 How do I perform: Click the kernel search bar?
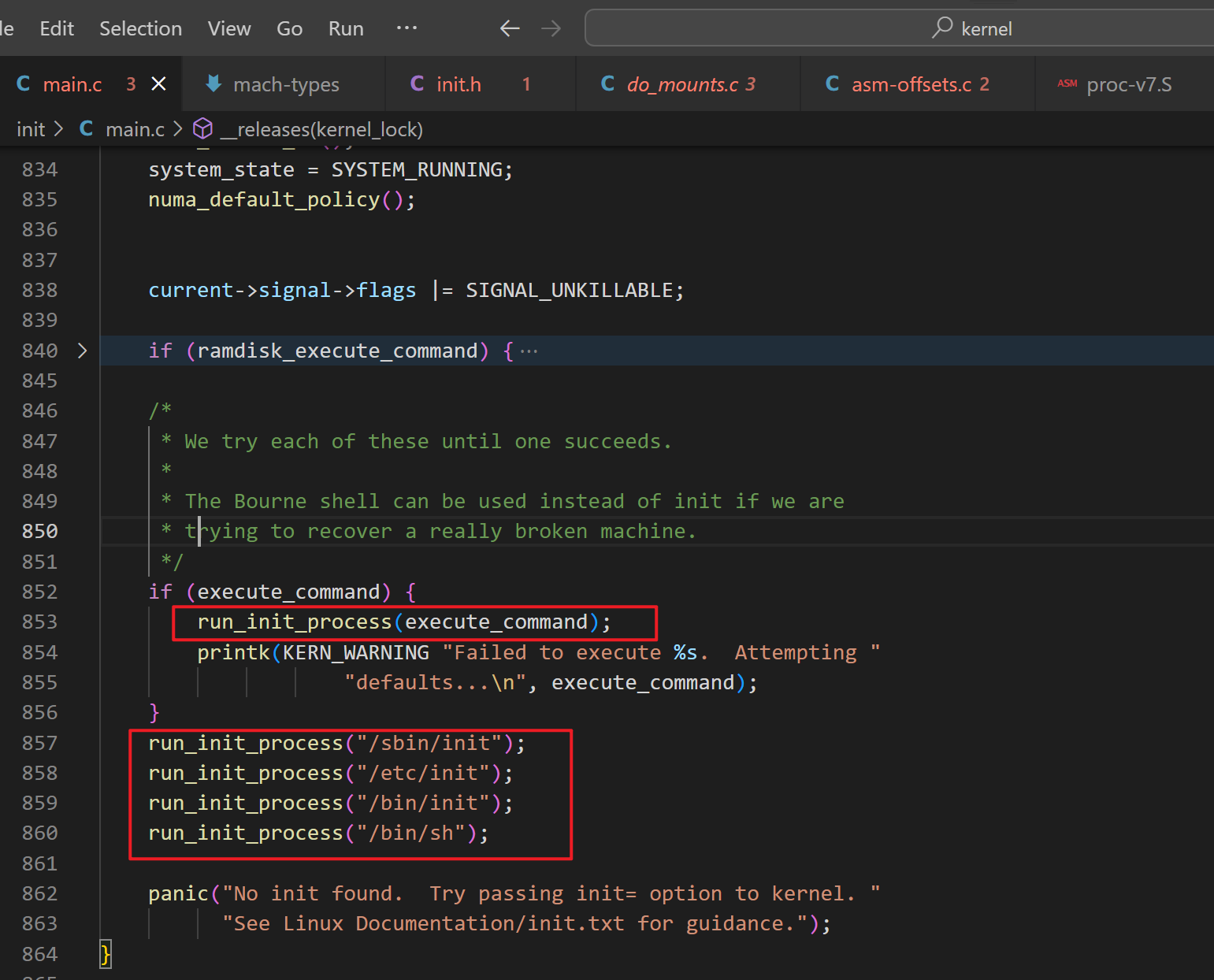pos(899,28)
